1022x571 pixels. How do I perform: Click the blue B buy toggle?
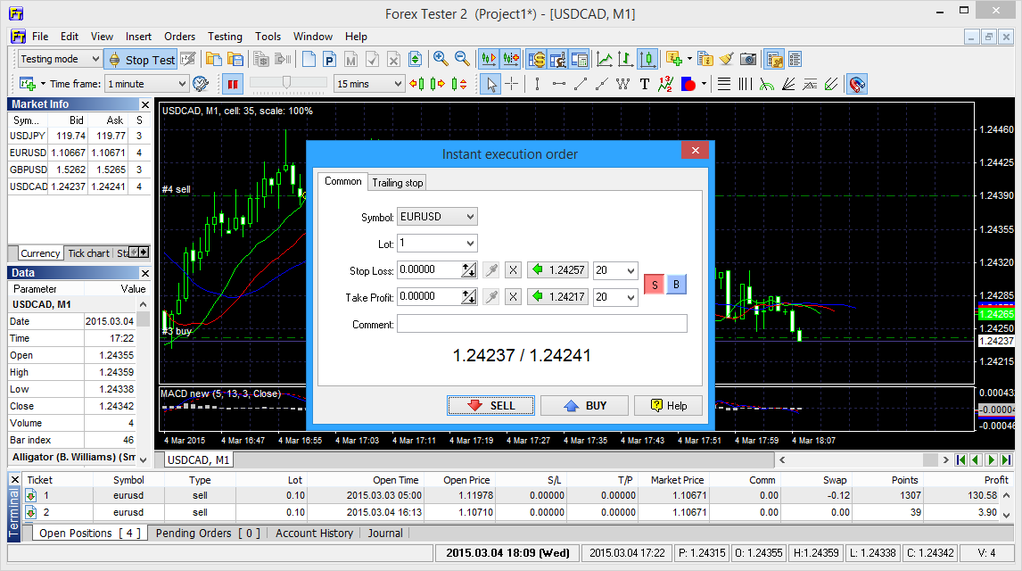[x=676, y=284]
